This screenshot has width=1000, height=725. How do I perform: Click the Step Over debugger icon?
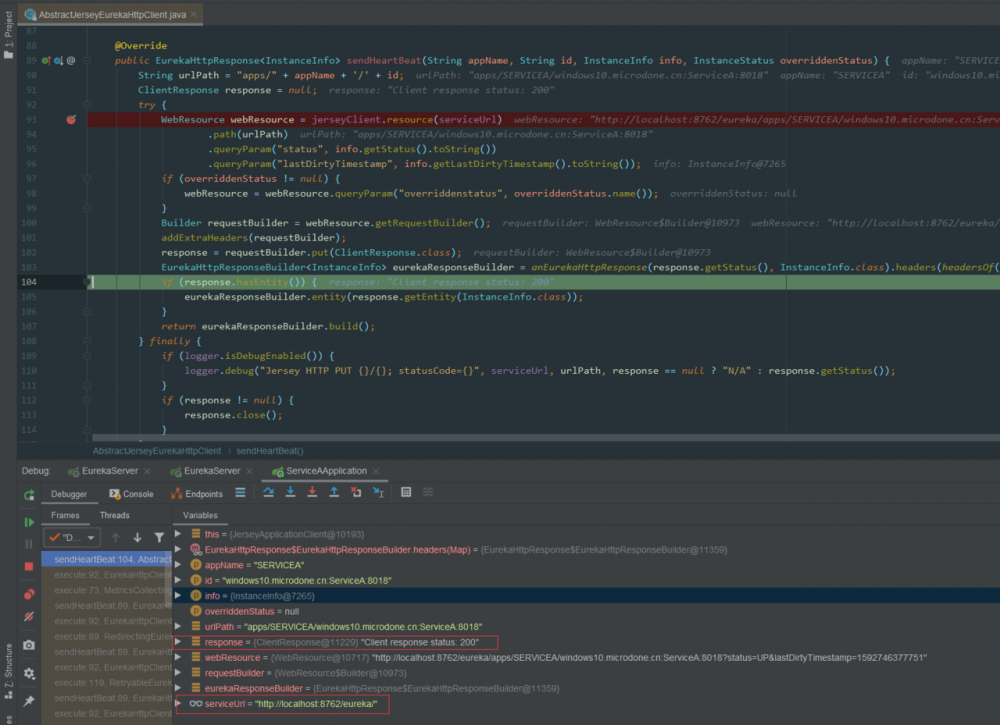tap(268, 492)
